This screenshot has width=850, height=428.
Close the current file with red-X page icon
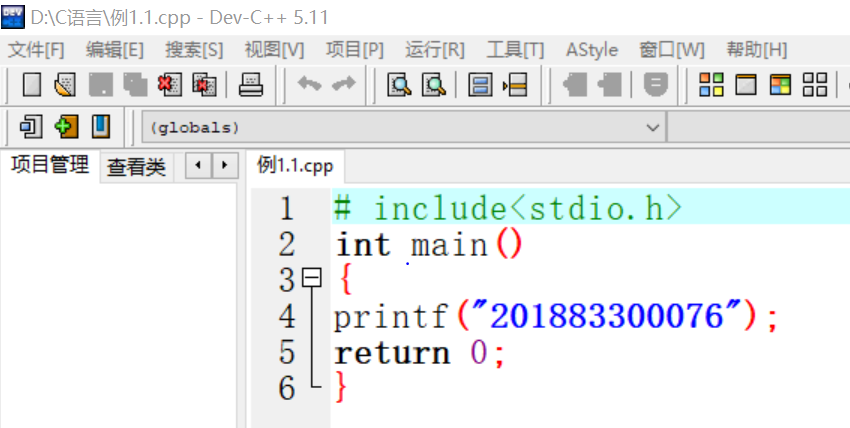[x=170, y=85]
